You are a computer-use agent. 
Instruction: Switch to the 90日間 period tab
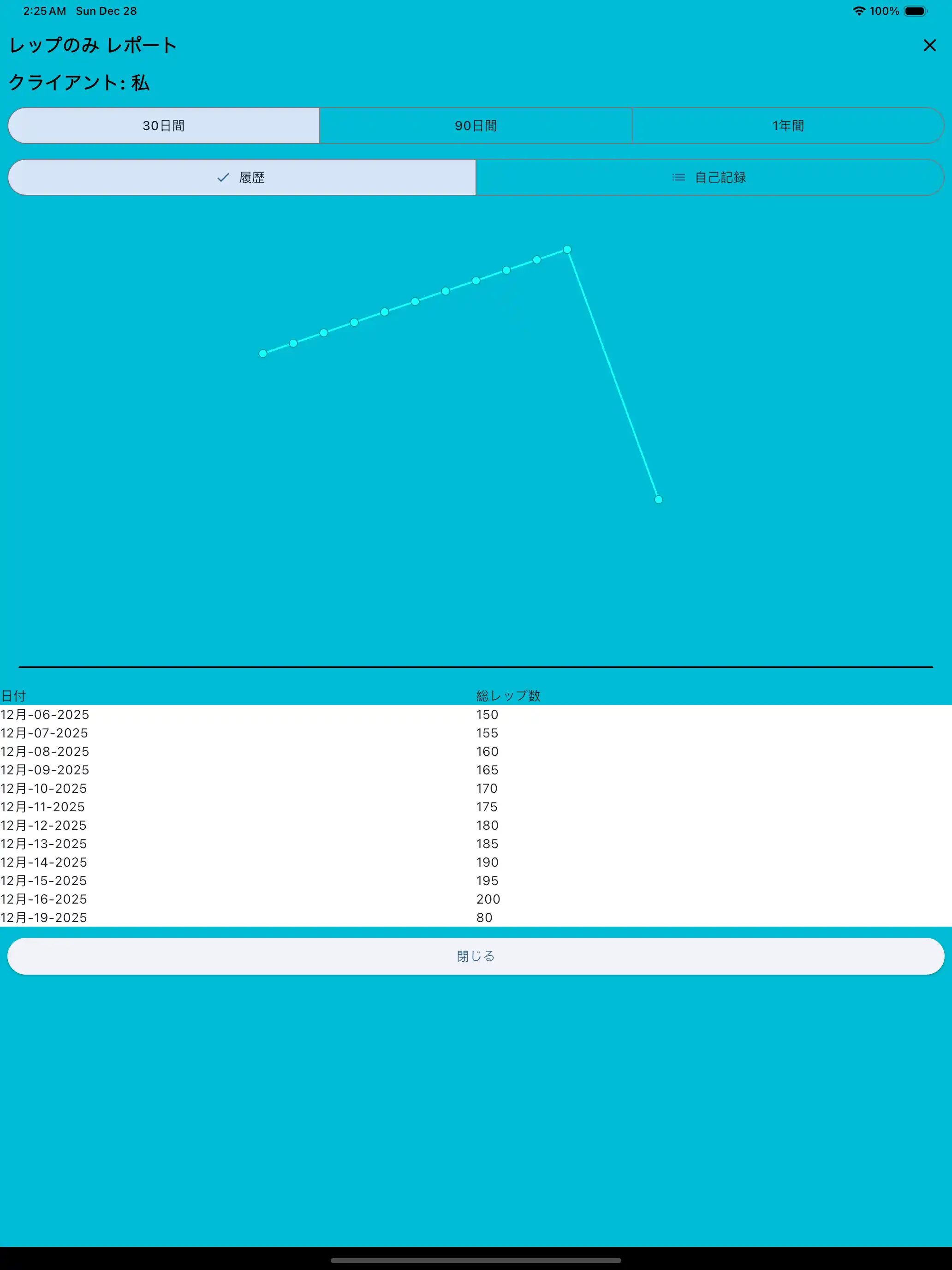click(476, 126)
